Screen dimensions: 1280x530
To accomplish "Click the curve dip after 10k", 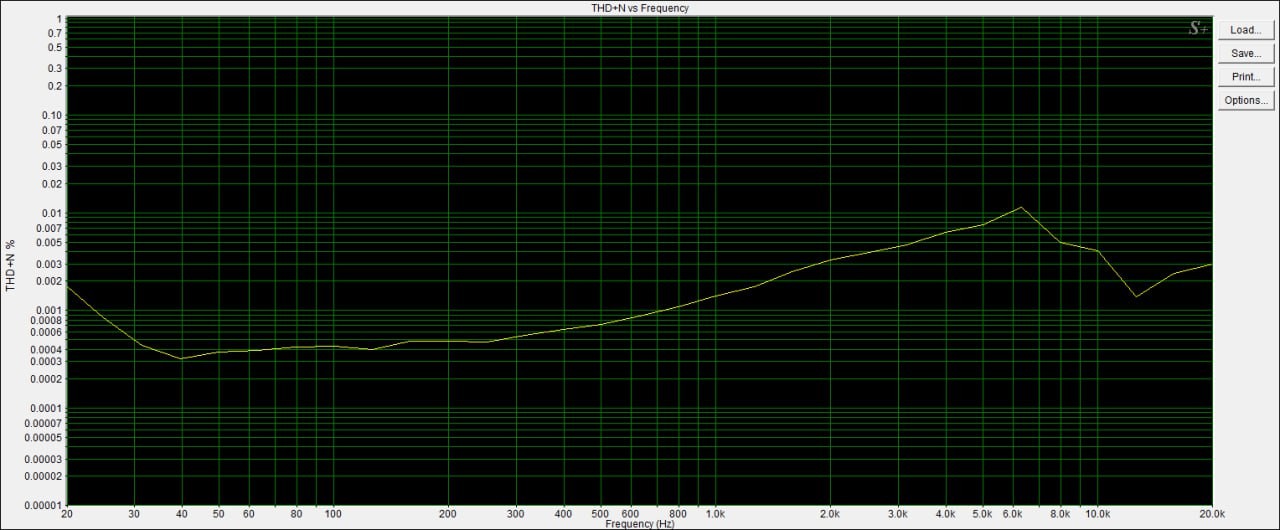I will click(1136, 296).
